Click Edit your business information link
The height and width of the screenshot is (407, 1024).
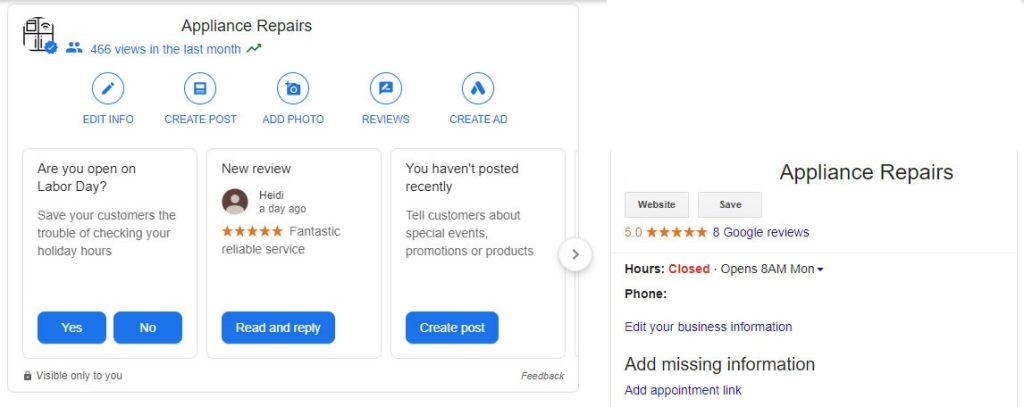point(708,327)
